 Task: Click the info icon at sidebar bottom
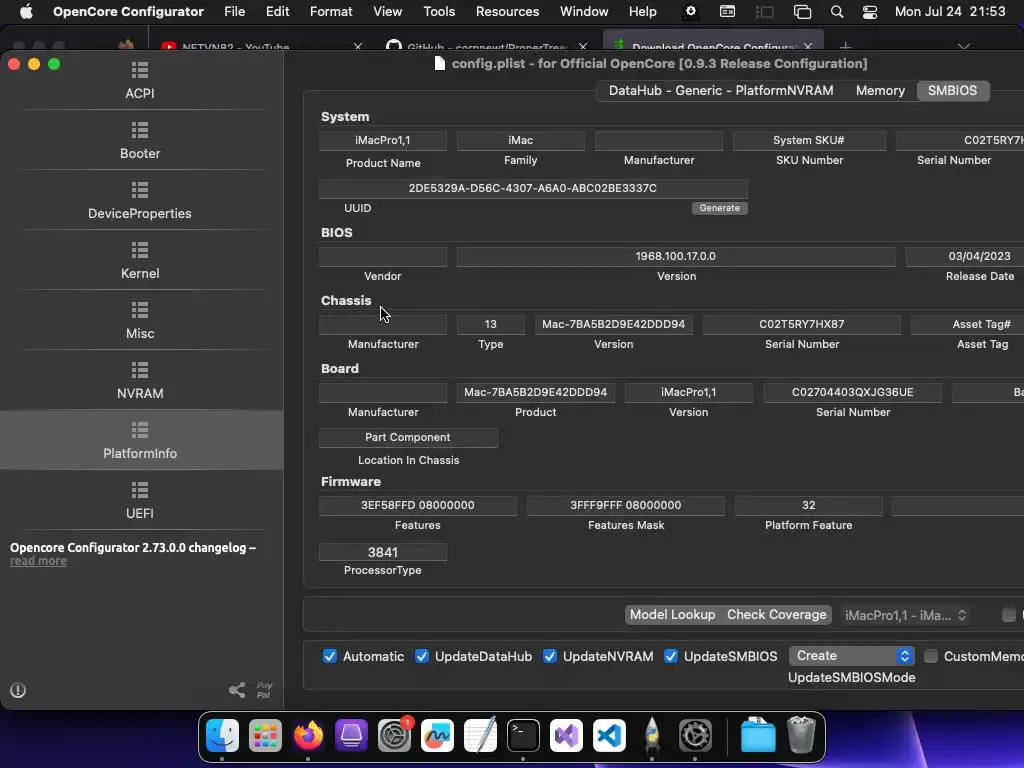tap(18, 690)
